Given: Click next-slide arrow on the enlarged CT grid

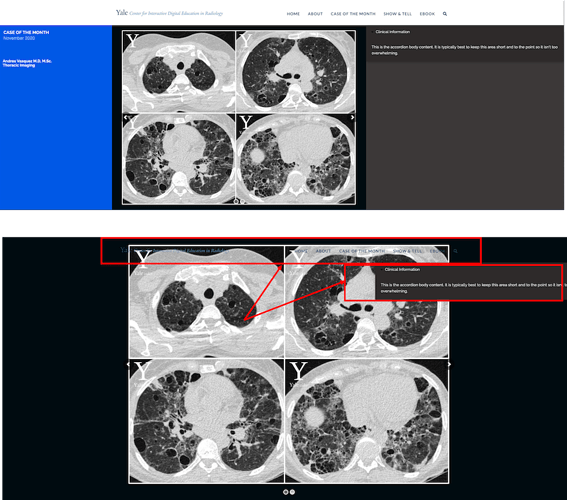Looking at the screenshot, I should tap(449, 364).
